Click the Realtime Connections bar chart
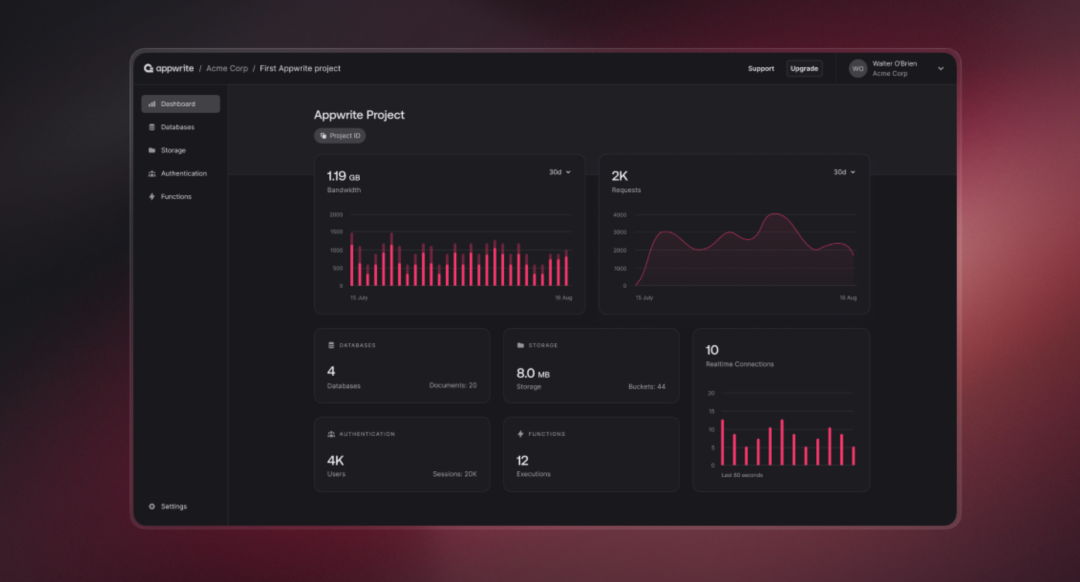1080x582 pixels. (x=782, y=434)
